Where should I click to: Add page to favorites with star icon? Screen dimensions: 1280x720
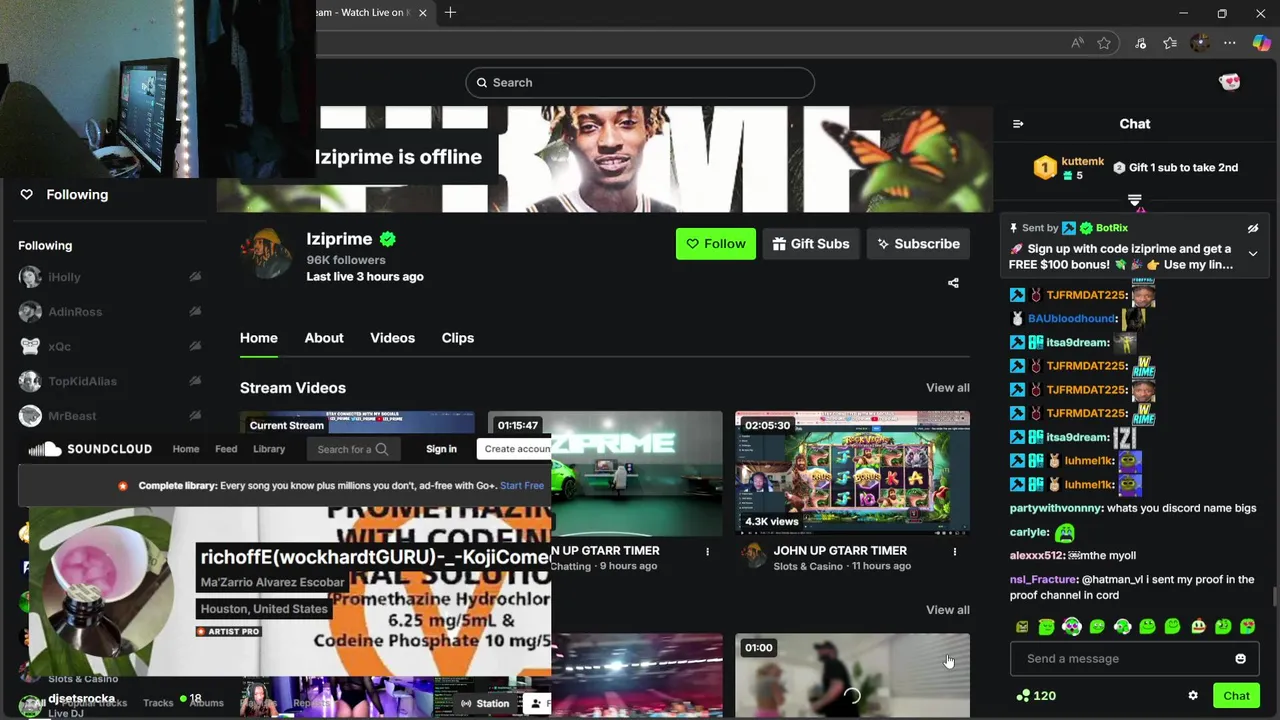1104,43
